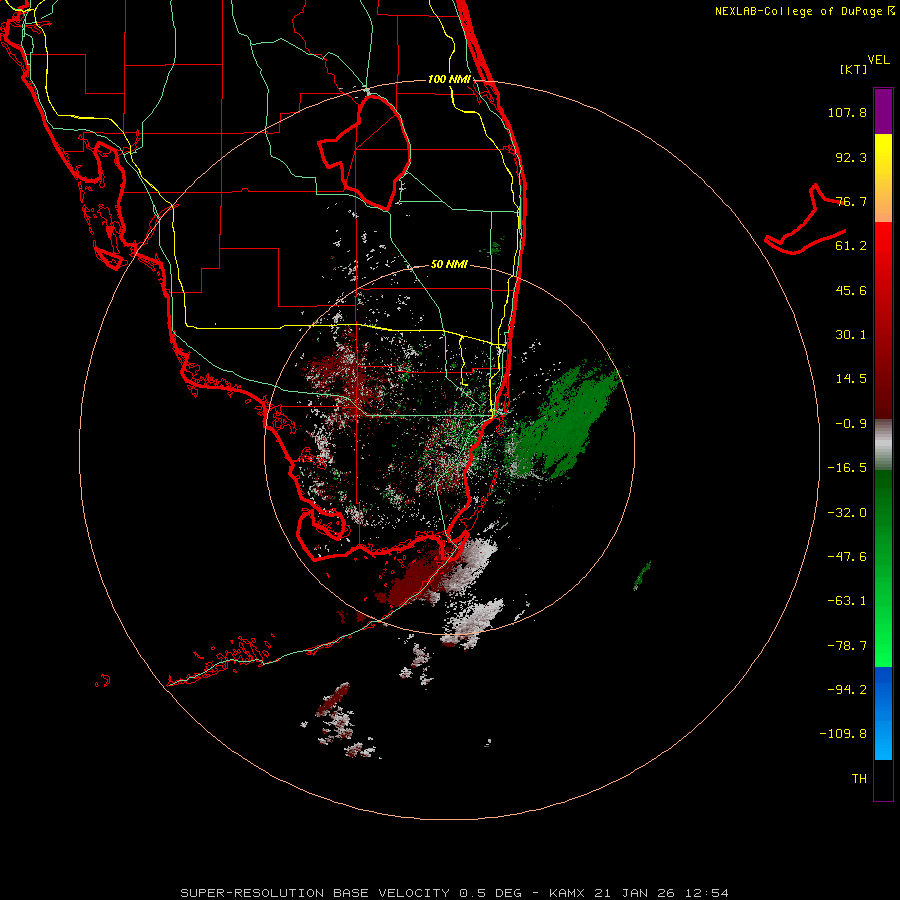
Task: Click the -32.0 legend value
Action: pyautogui.click(x=847, y=513)
